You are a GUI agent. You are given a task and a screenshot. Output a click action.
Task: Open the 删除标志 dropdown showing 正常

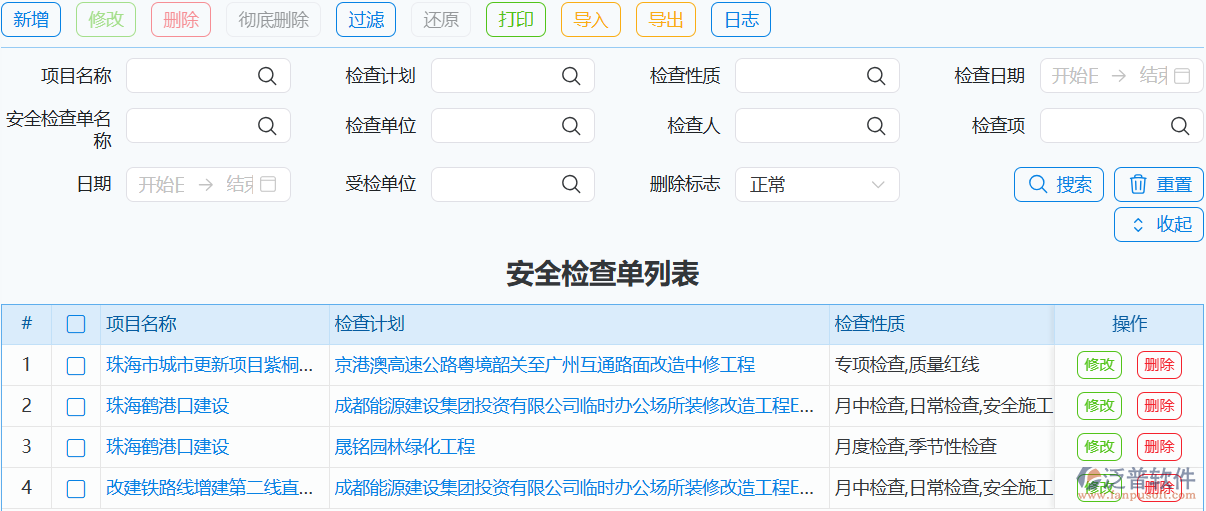point(817,184)
